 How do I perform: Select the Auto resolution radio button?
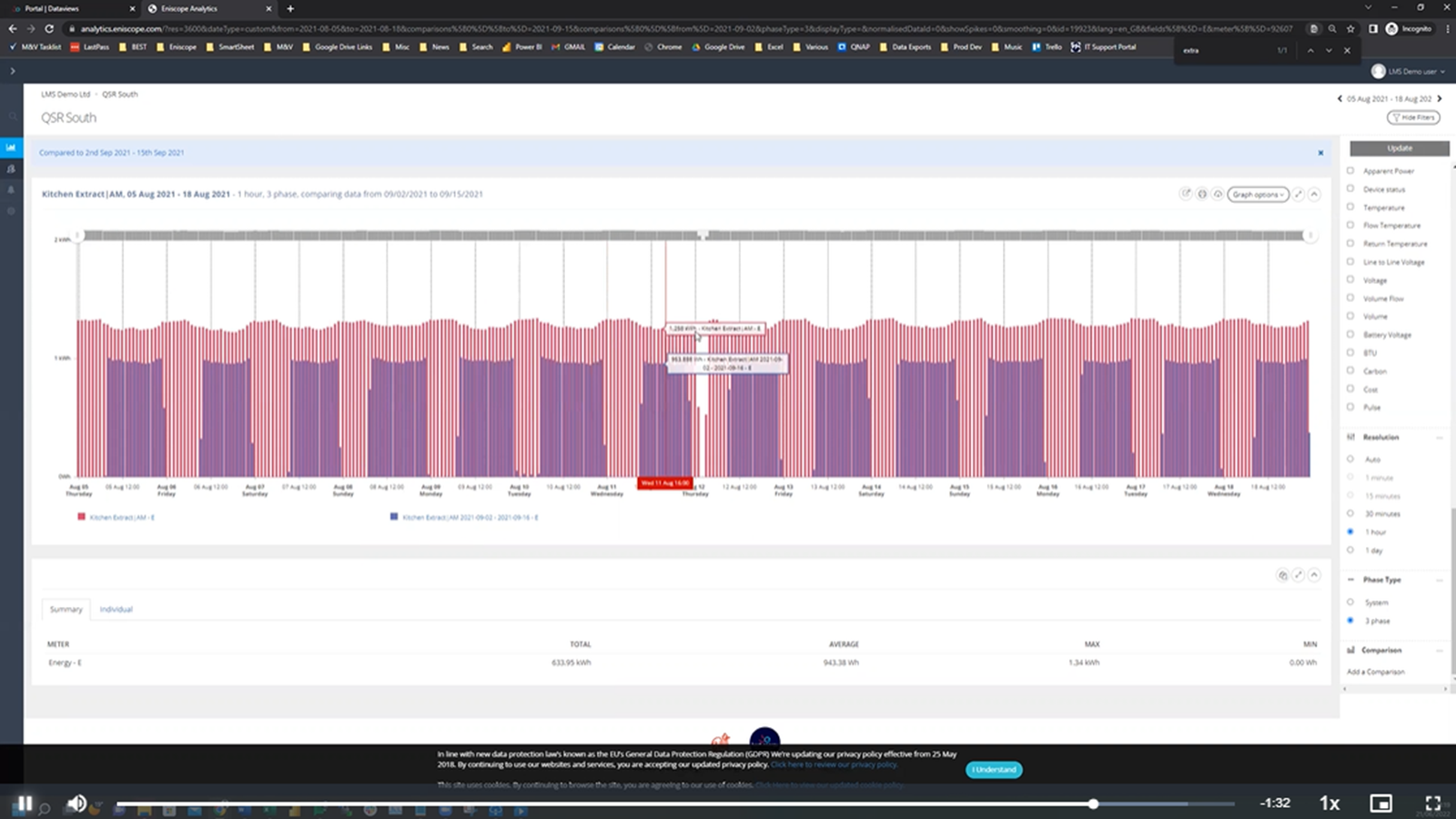[x=1350, y=459]
